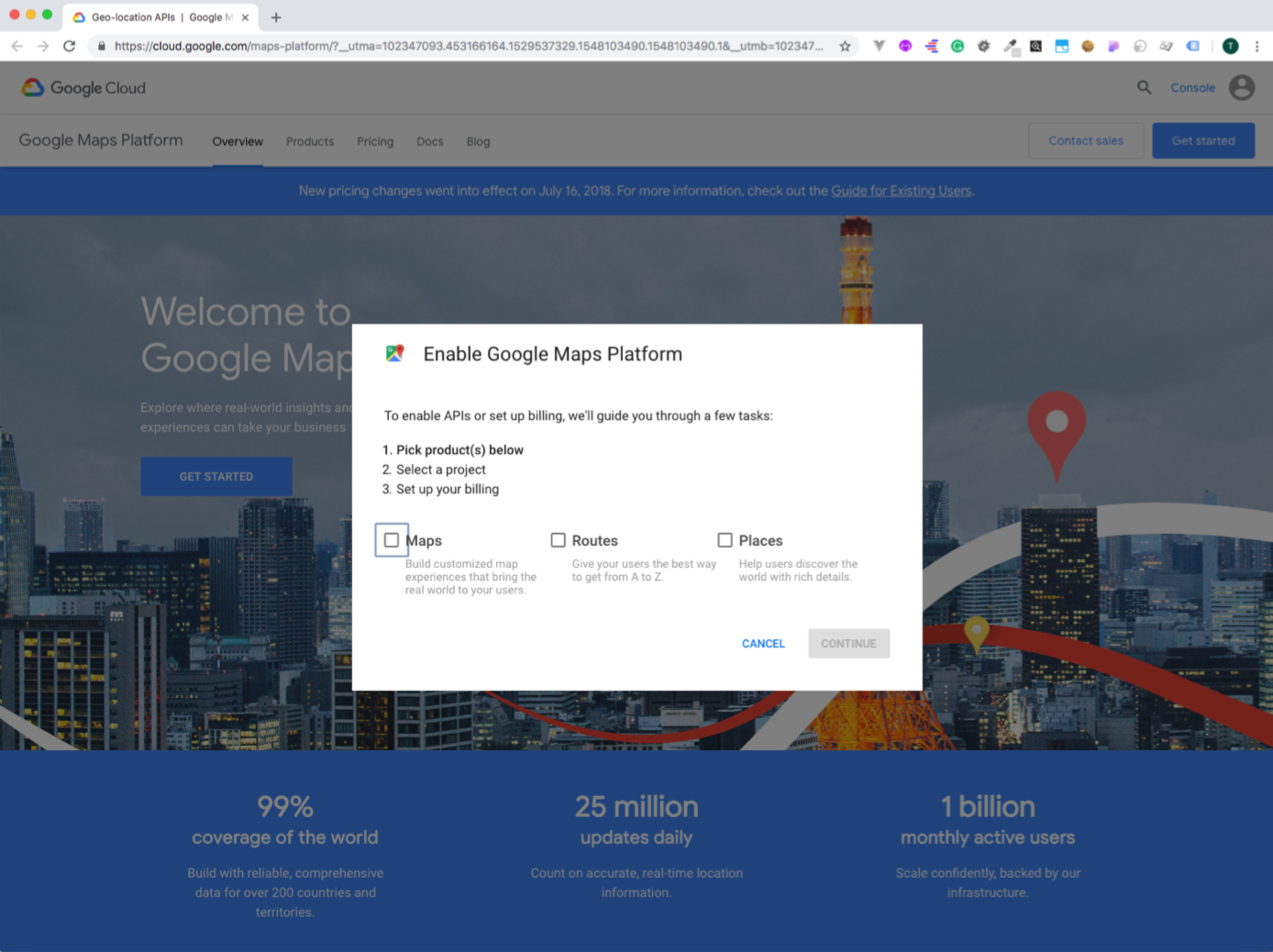
Task: Click the browser forward arrow
Action: coord(43,46)
